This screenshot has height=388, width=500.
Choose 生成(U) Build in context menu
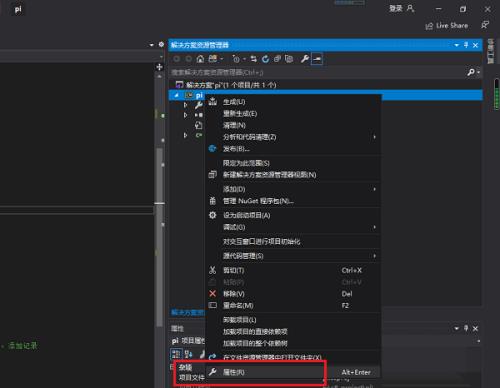coord(293,102)
